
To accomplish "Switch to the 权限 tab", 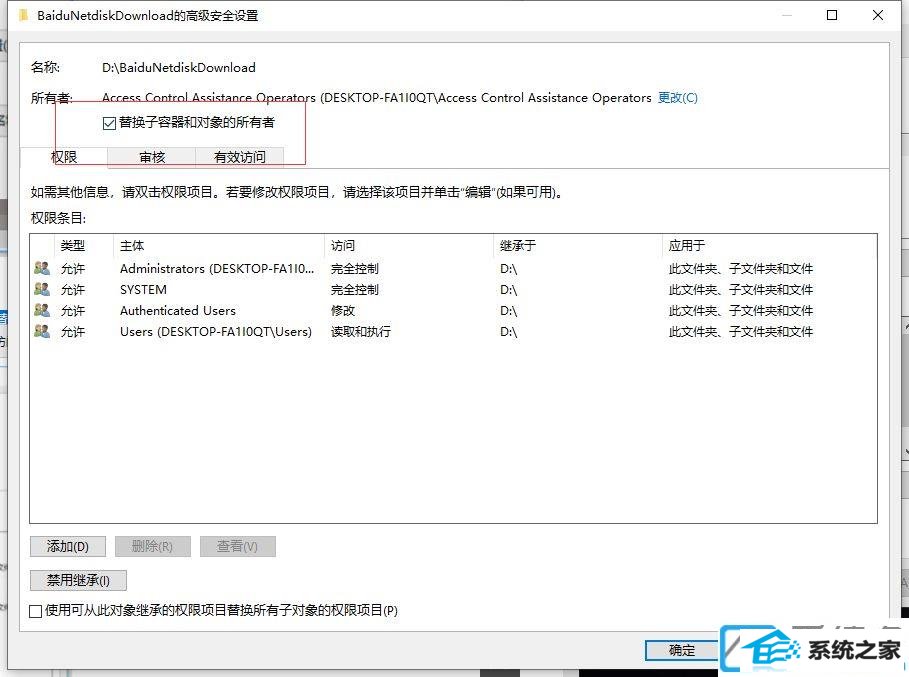I will 64,157.
